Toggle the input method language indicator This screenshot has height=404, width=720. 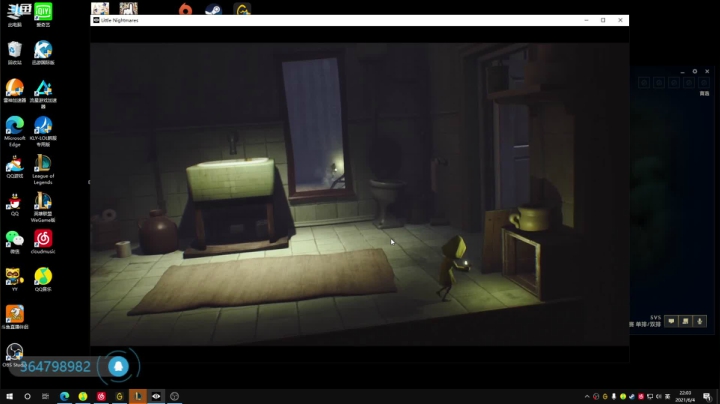(668, 397)
